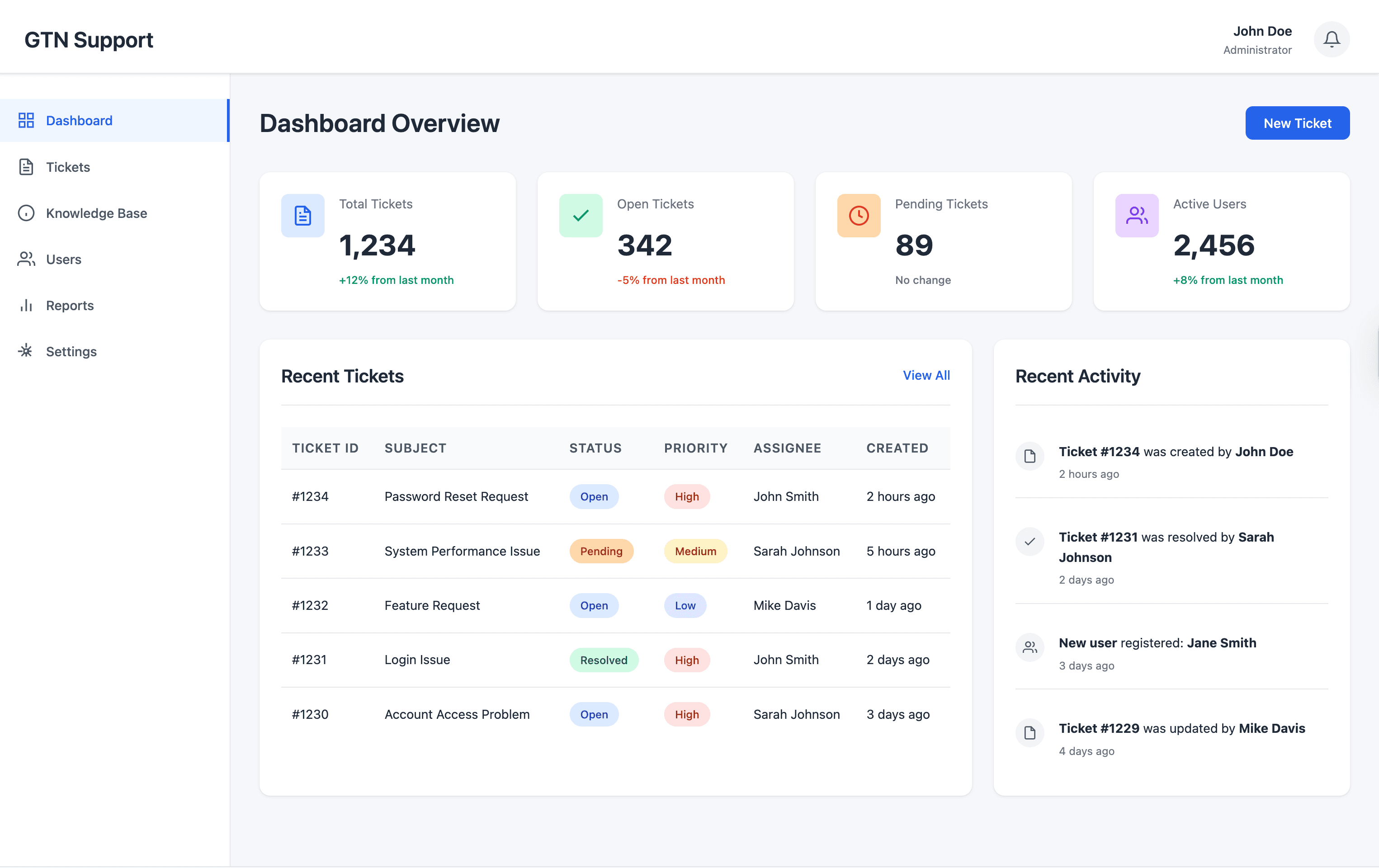
Task: Click the Active Users value 2,456
Action: click(1214, 245)
